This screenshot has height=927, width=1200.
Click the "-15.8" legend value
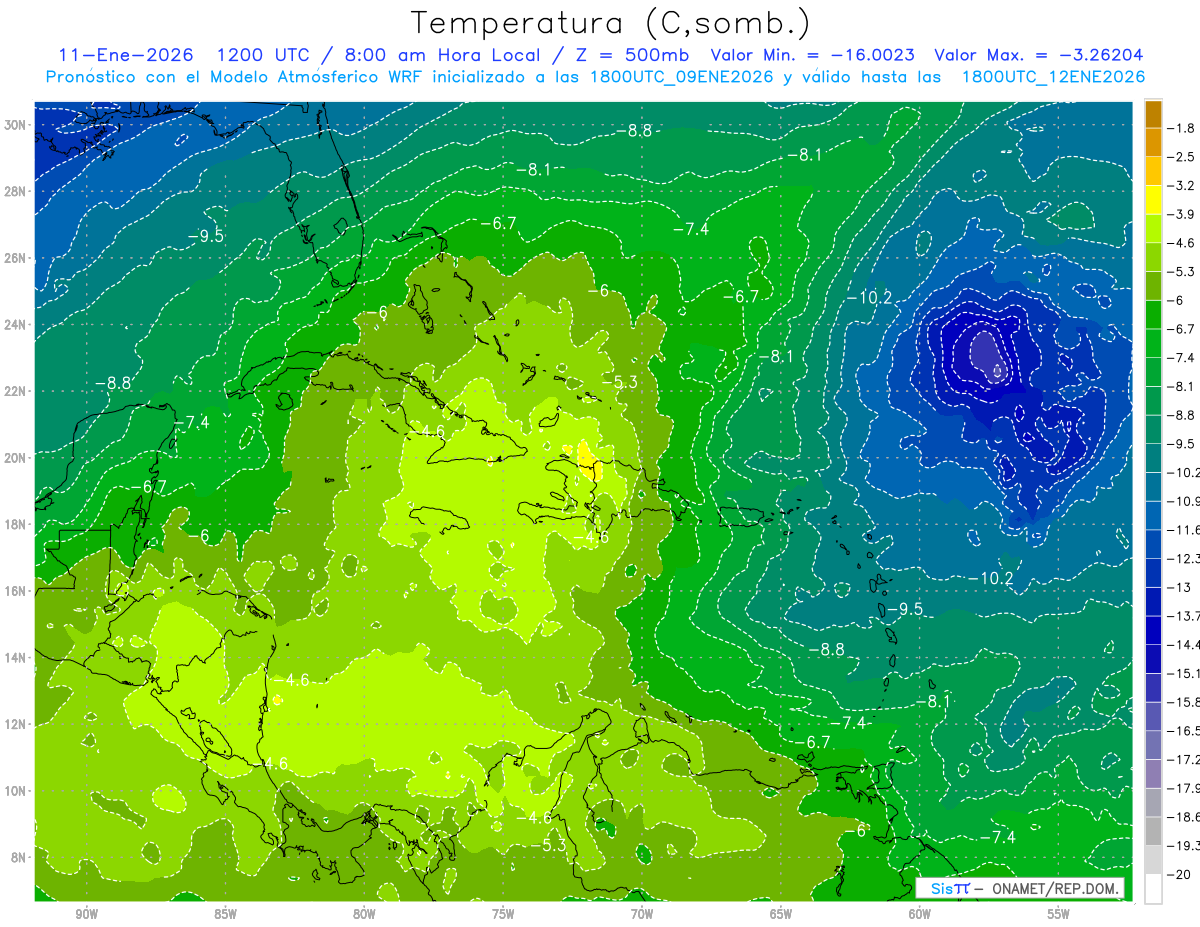tap(1184, 702)
